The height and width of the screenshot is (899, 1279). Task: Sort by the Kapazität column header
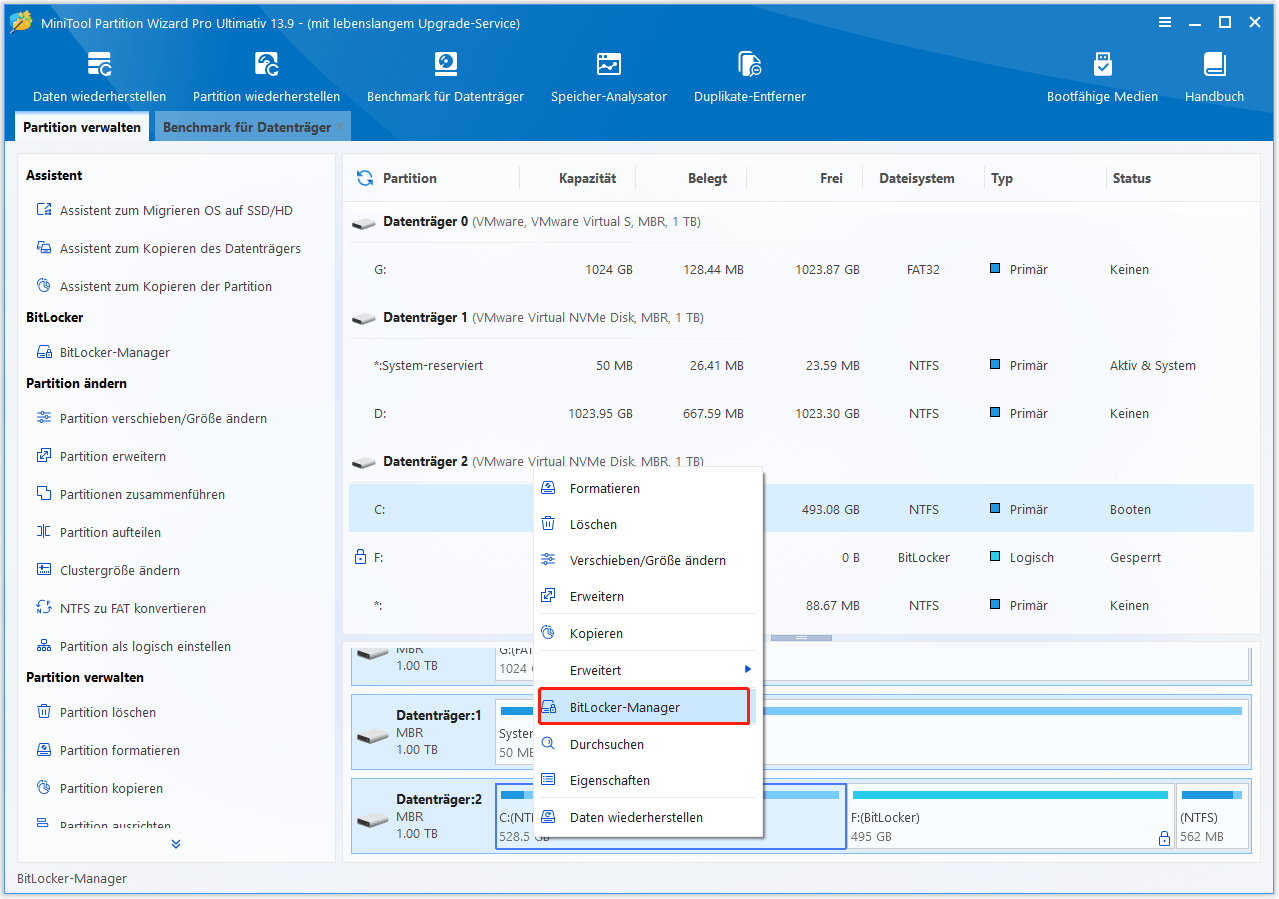pos(587,178)
